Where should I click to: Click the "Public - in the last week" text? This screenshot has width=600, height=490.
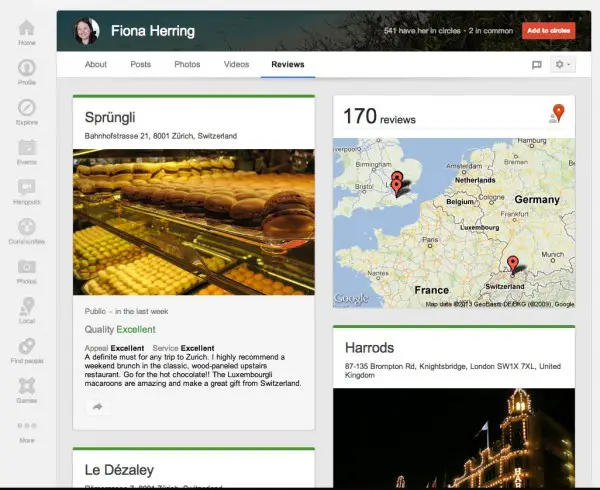126,311
